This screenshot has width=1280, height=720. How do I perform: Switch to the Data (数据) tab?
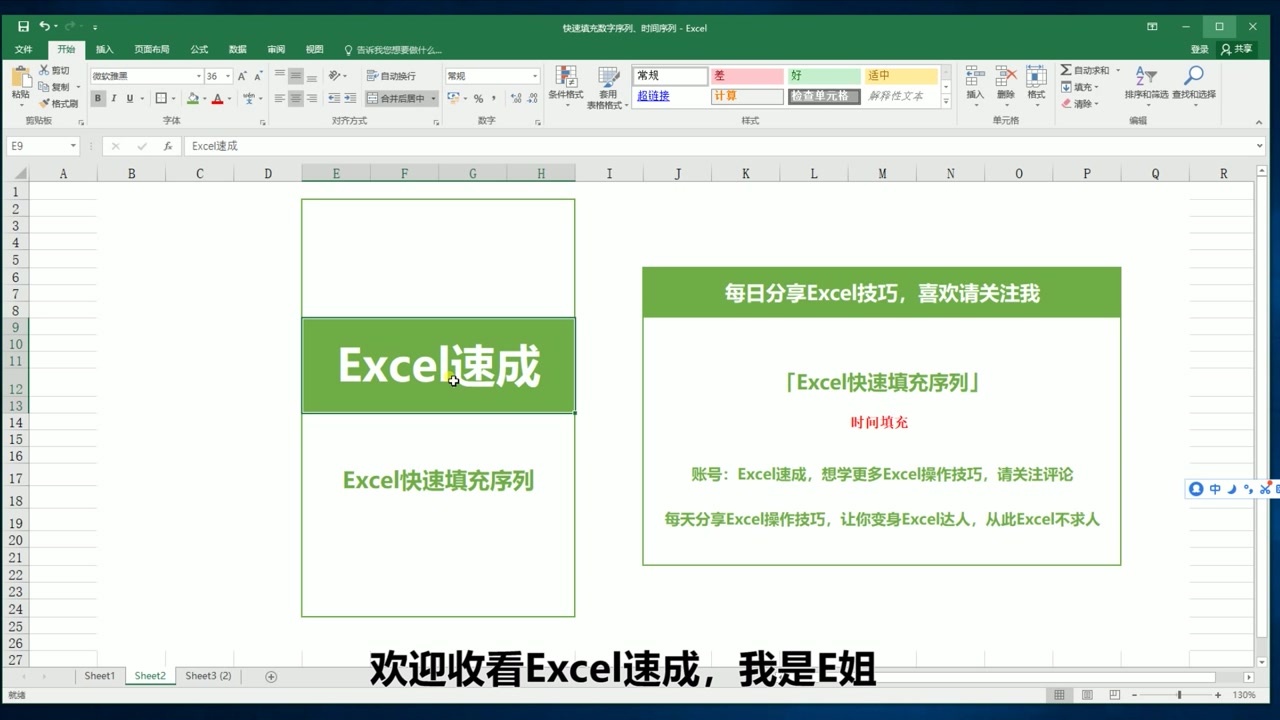237,49
